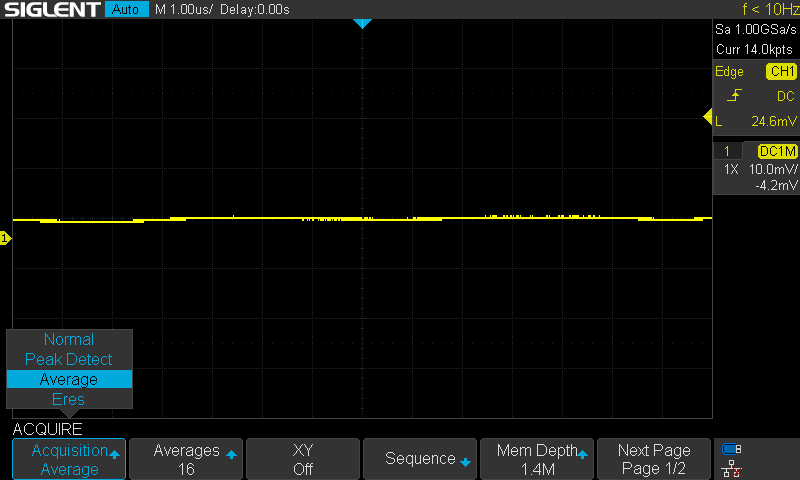The width and height of the screenshot is (800, 480).
Task: Select Eres acquisition mode
Action: (69, 400)
